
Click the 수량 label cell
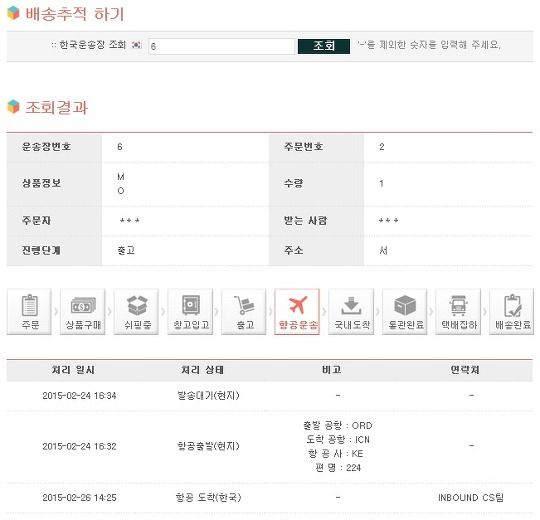point(316,183)
